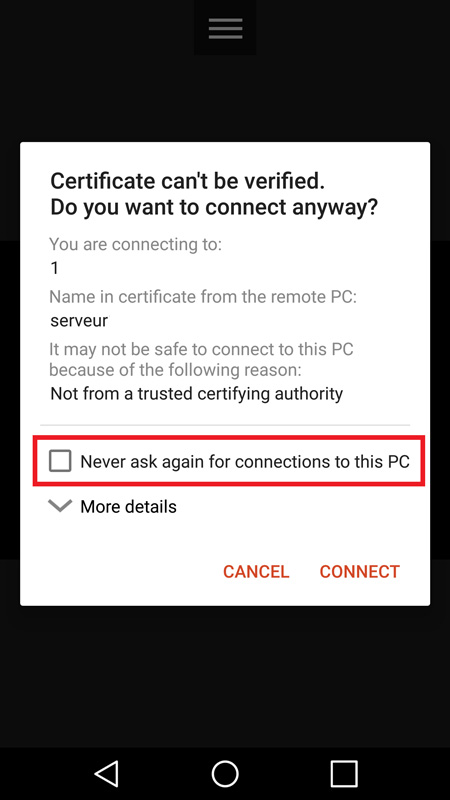This screenshot has width=450, height=800.
Task: Open Recents with the square navigation icon
Action: 343,773
